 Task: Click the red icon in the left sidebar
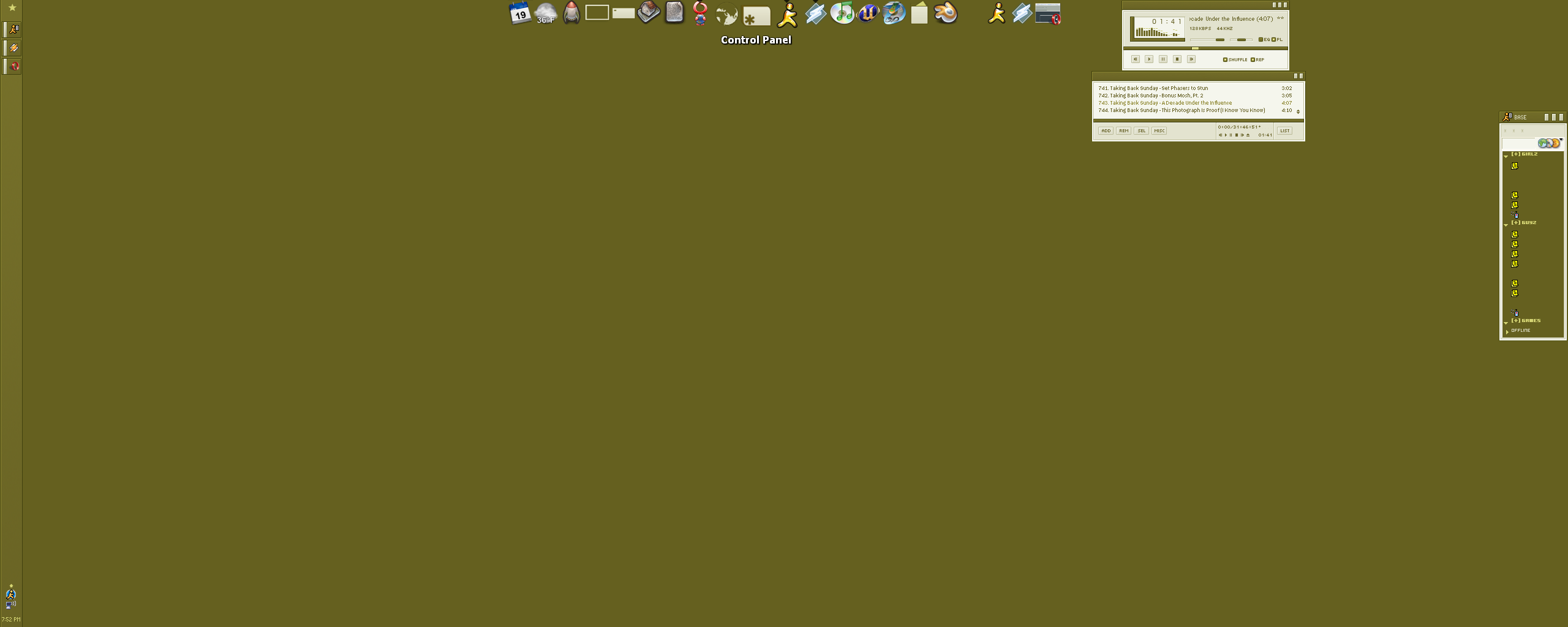(13, 66)
